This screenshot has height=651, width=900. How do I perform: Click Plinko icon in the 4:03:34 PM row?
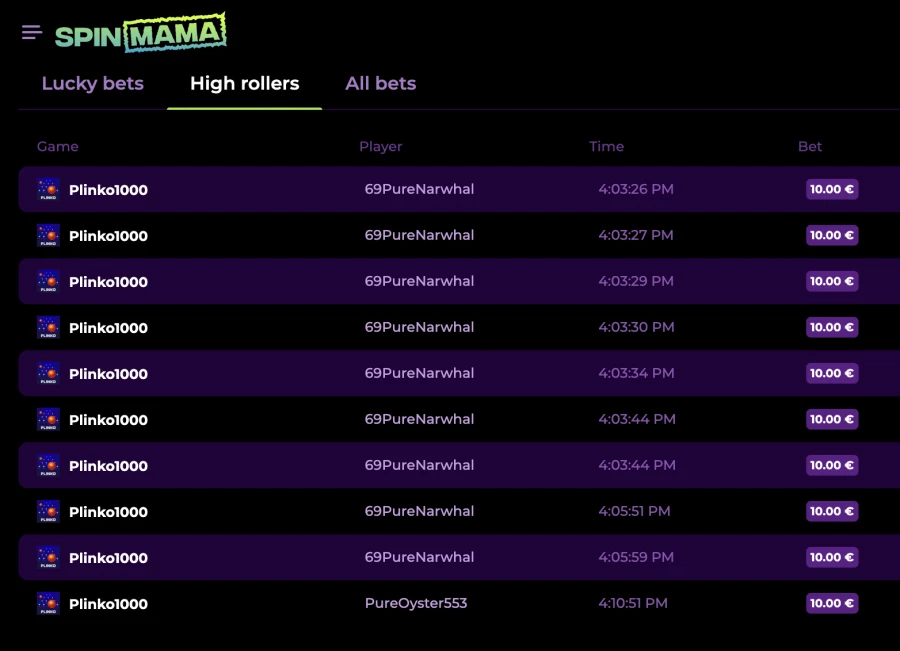48,373
